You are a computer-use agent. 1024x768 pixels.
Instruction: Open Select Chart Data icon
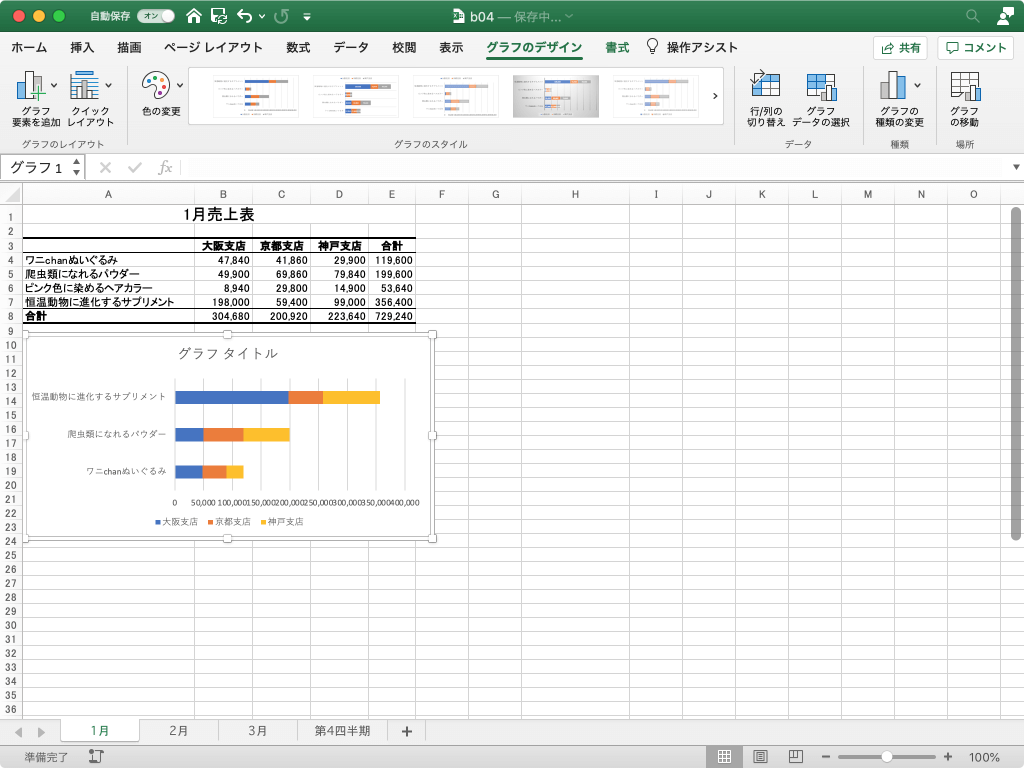[x=821, y=86]
